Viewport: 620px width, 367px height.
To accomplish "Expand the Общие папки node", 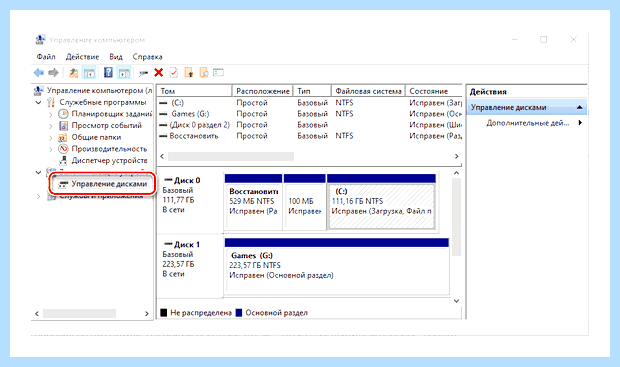I will pyautogui.click(x=50, y=138).
